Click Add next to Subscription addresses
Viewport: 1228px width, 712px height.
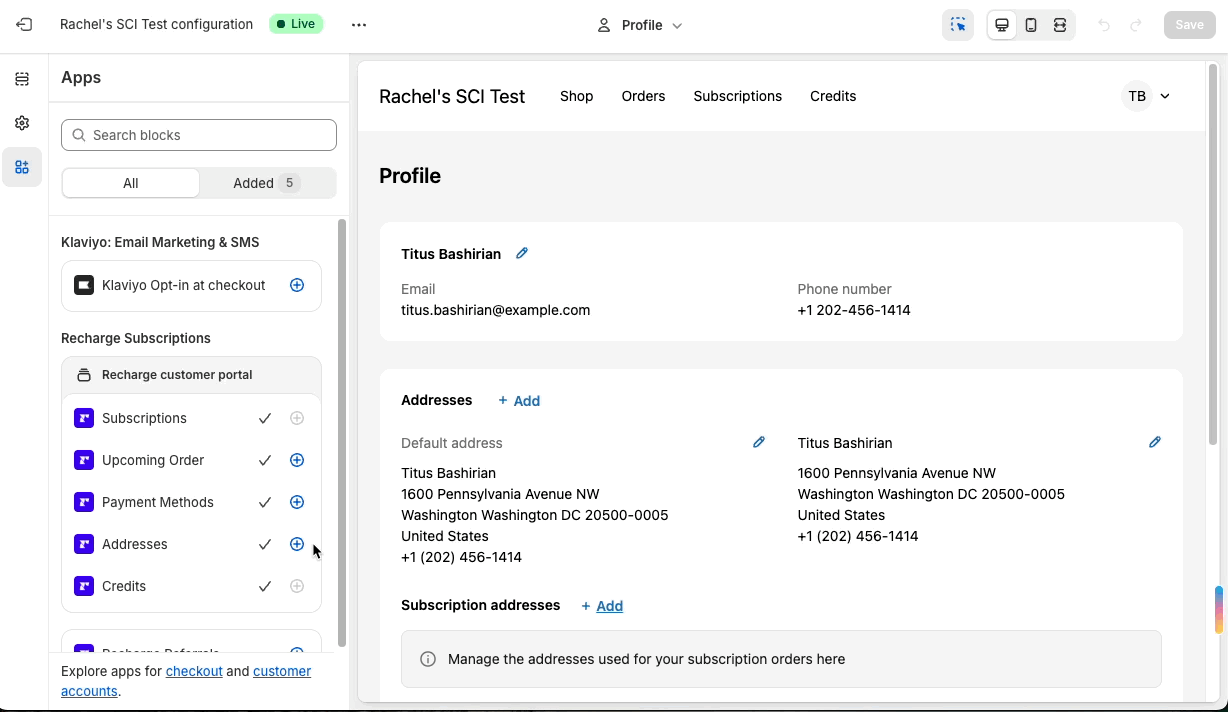(602, 606)
